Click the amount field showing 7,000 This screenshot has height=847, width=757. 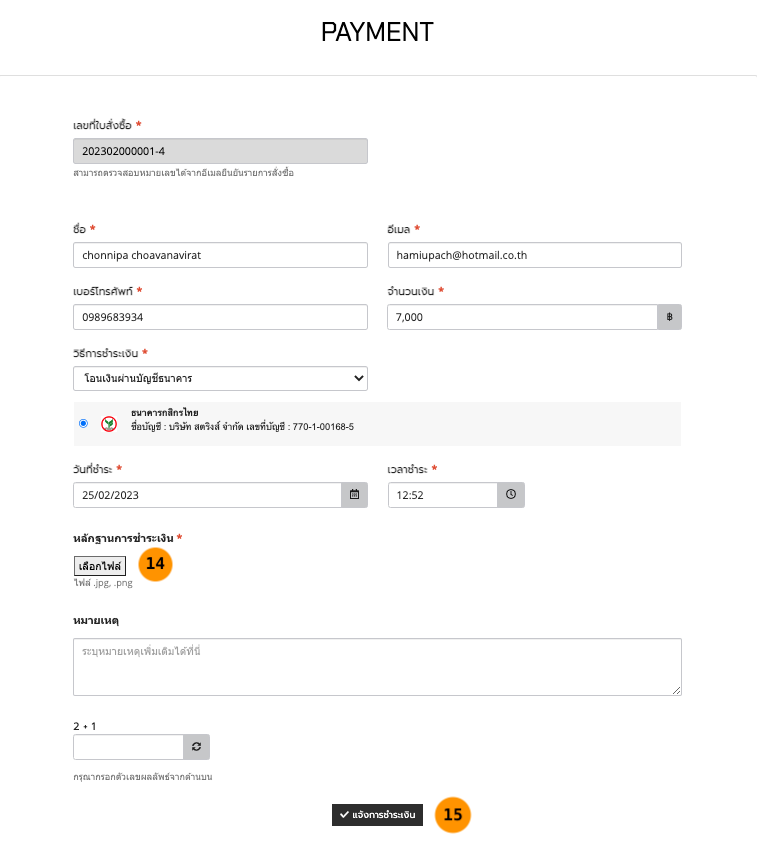(x=521, y=317)
